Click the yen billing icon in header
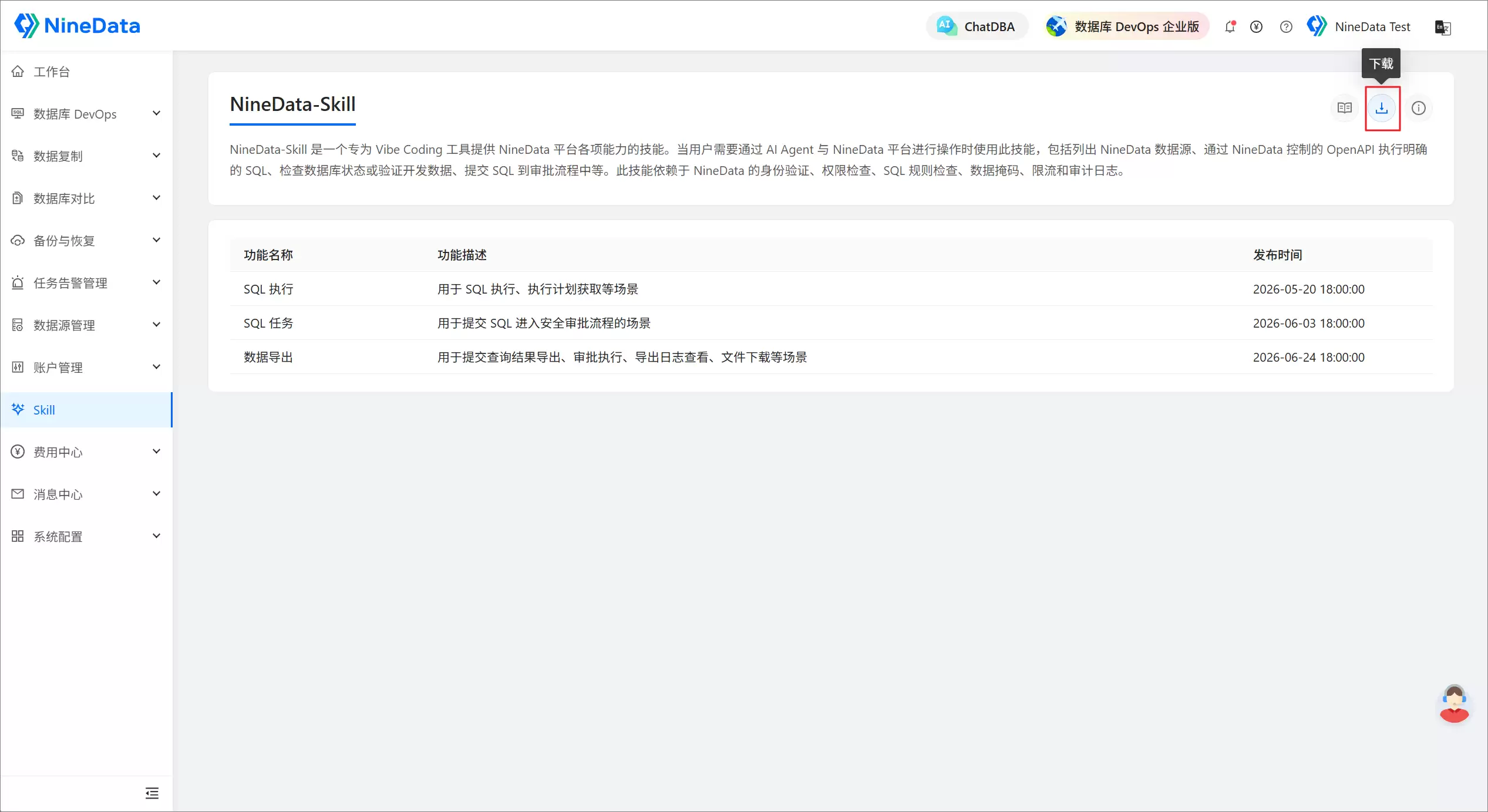The image size is (1488, 812). (1257, 26)
